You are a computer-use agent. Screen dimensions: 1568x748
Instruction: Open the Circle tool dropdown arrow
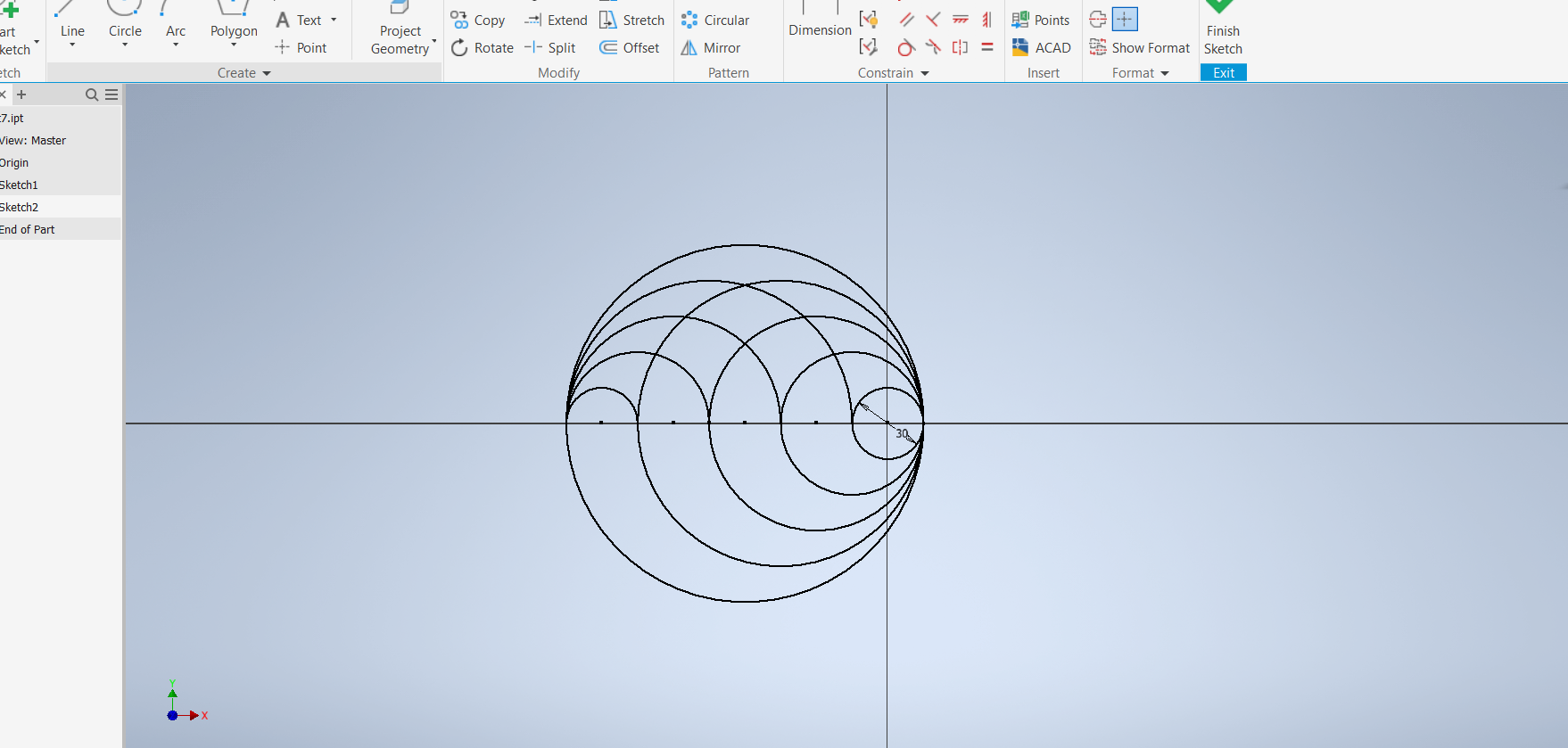pos(125,45)
